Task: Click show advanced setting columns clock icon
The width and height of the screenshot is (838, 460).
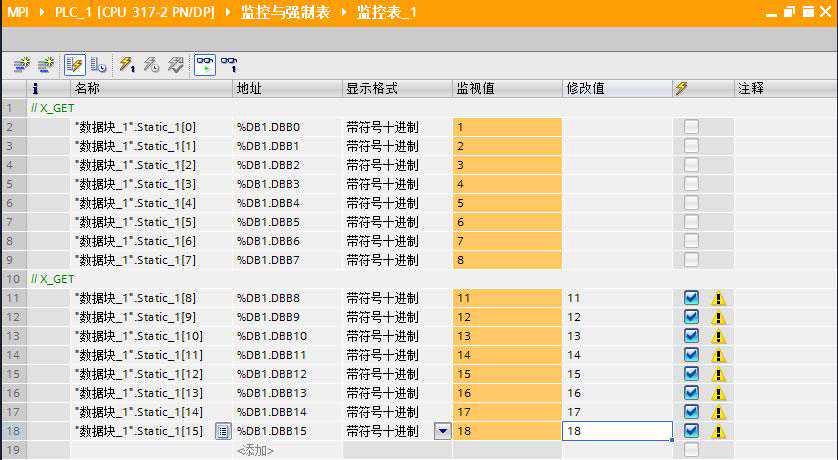Action: click(x=99, y=64)
